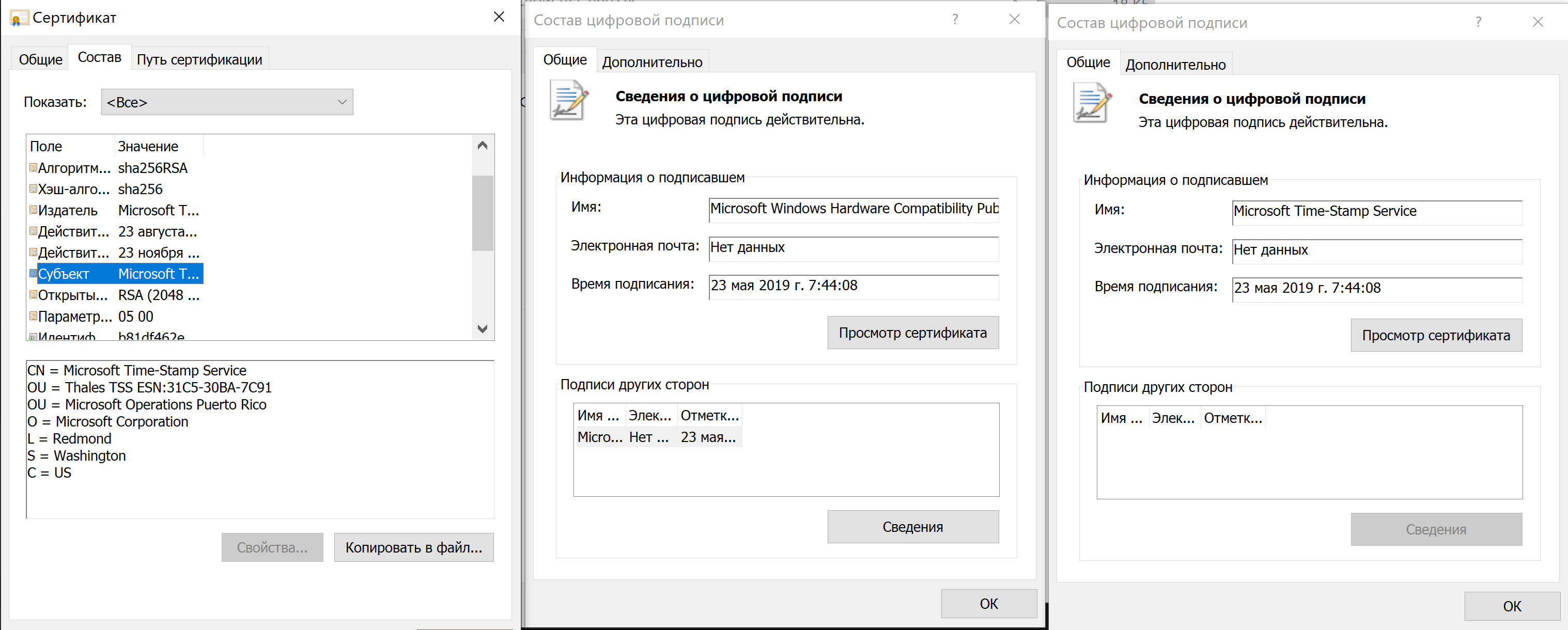This screenshot has width=1568, height=630.
Task: Select the Субъект row in the field list
Action: pos(116,273)
